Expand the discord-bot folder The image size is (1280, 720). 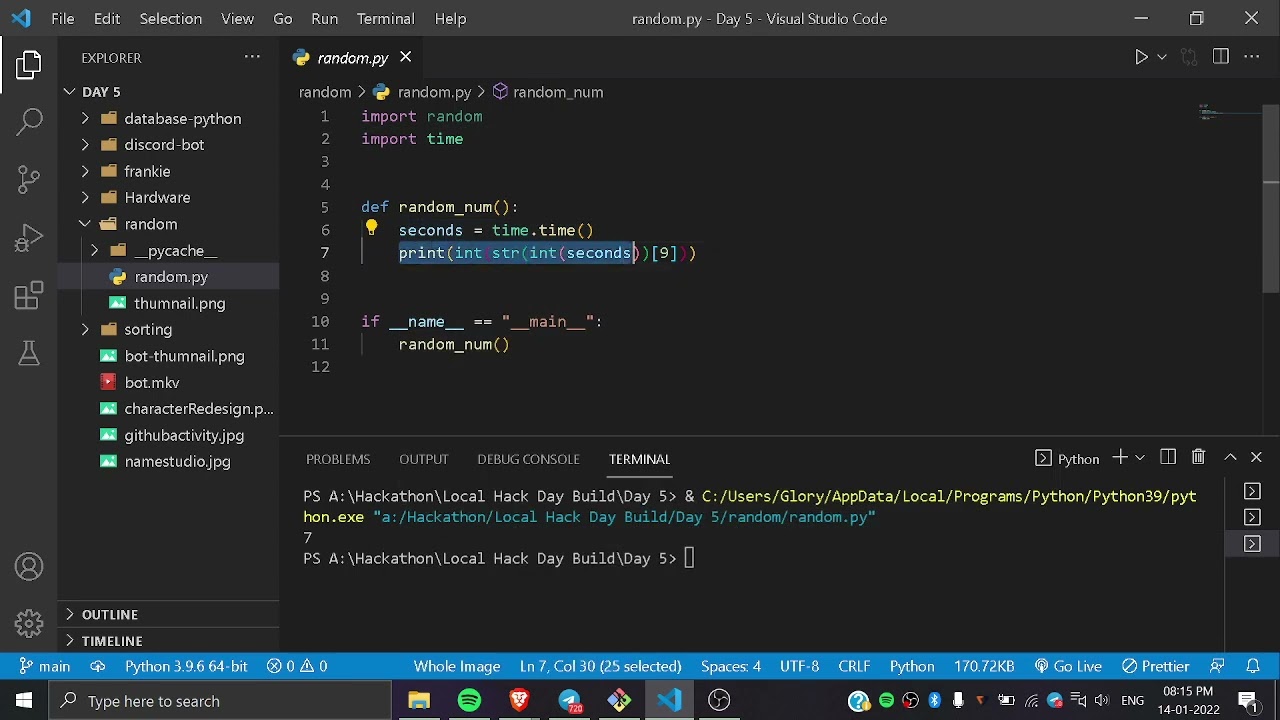(168, 145)
